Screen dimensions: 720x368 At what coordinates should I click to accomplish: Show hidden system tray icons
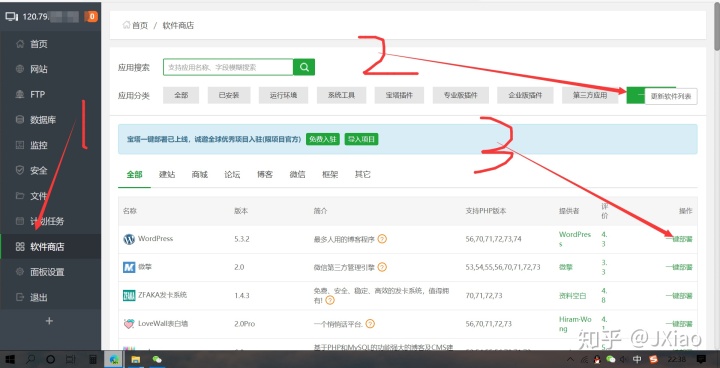[571, 359]
